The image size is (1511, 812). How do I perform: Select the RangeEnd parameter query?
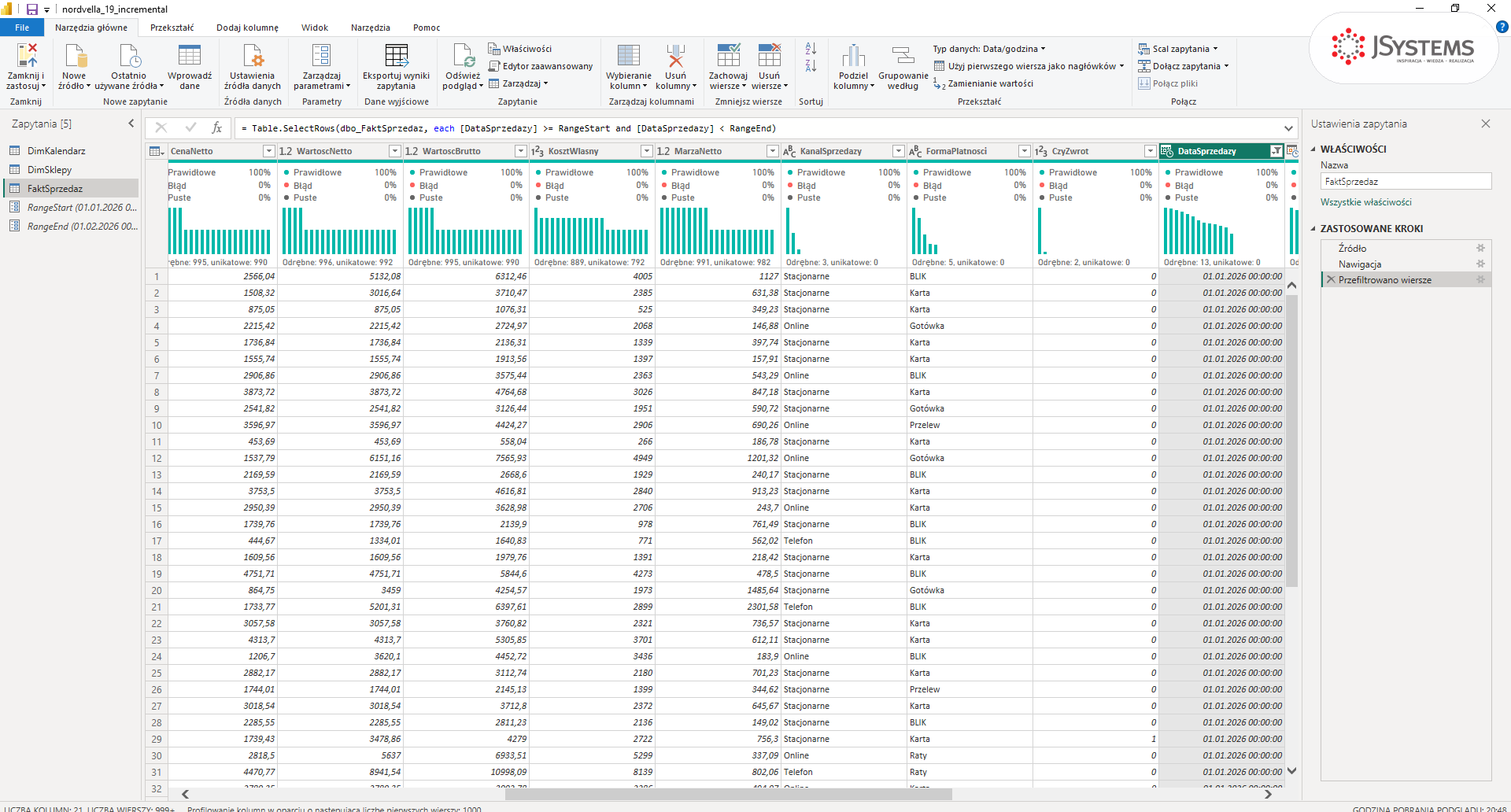coord(71,226)
